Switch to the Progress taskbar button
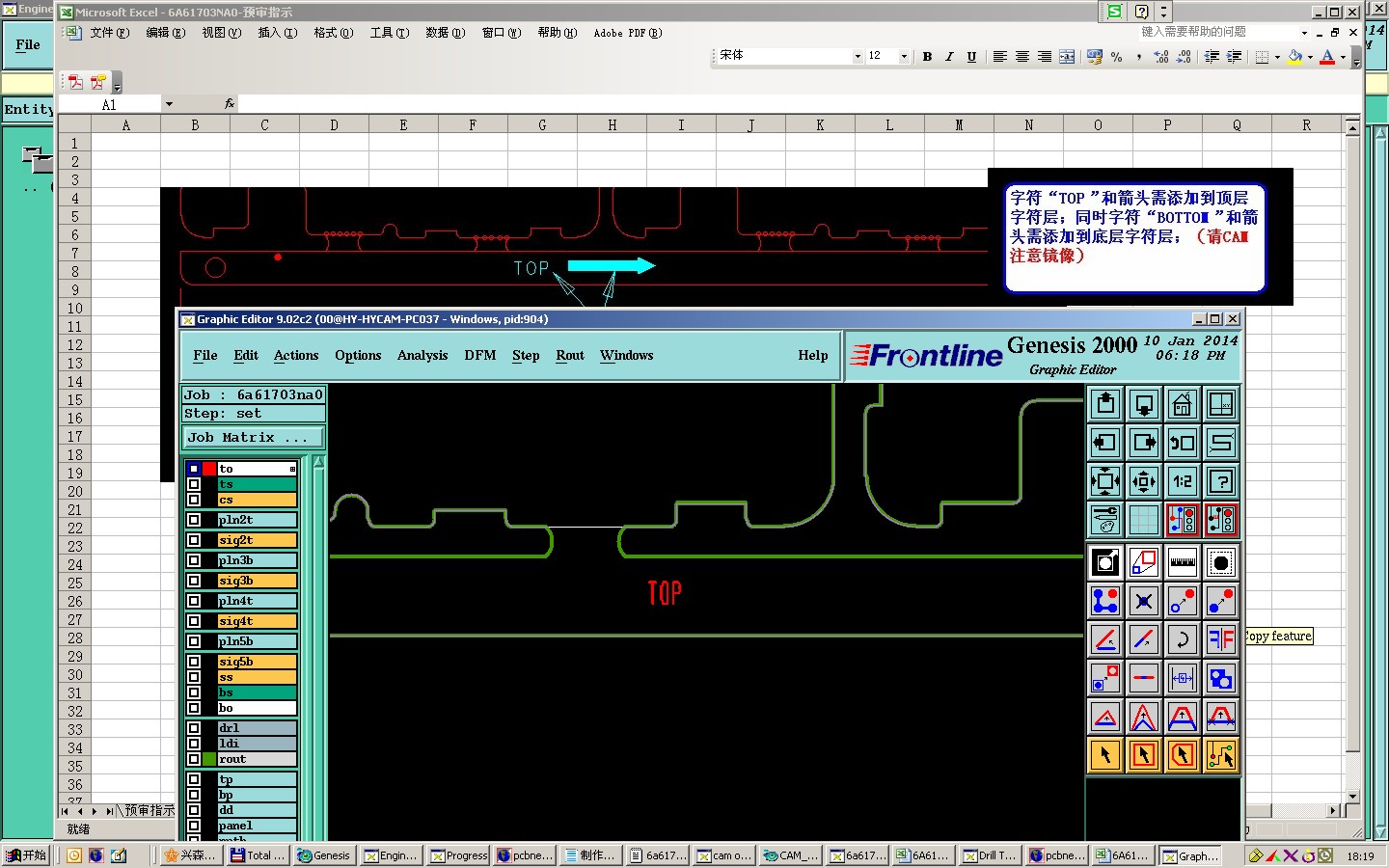 (459, 855)
